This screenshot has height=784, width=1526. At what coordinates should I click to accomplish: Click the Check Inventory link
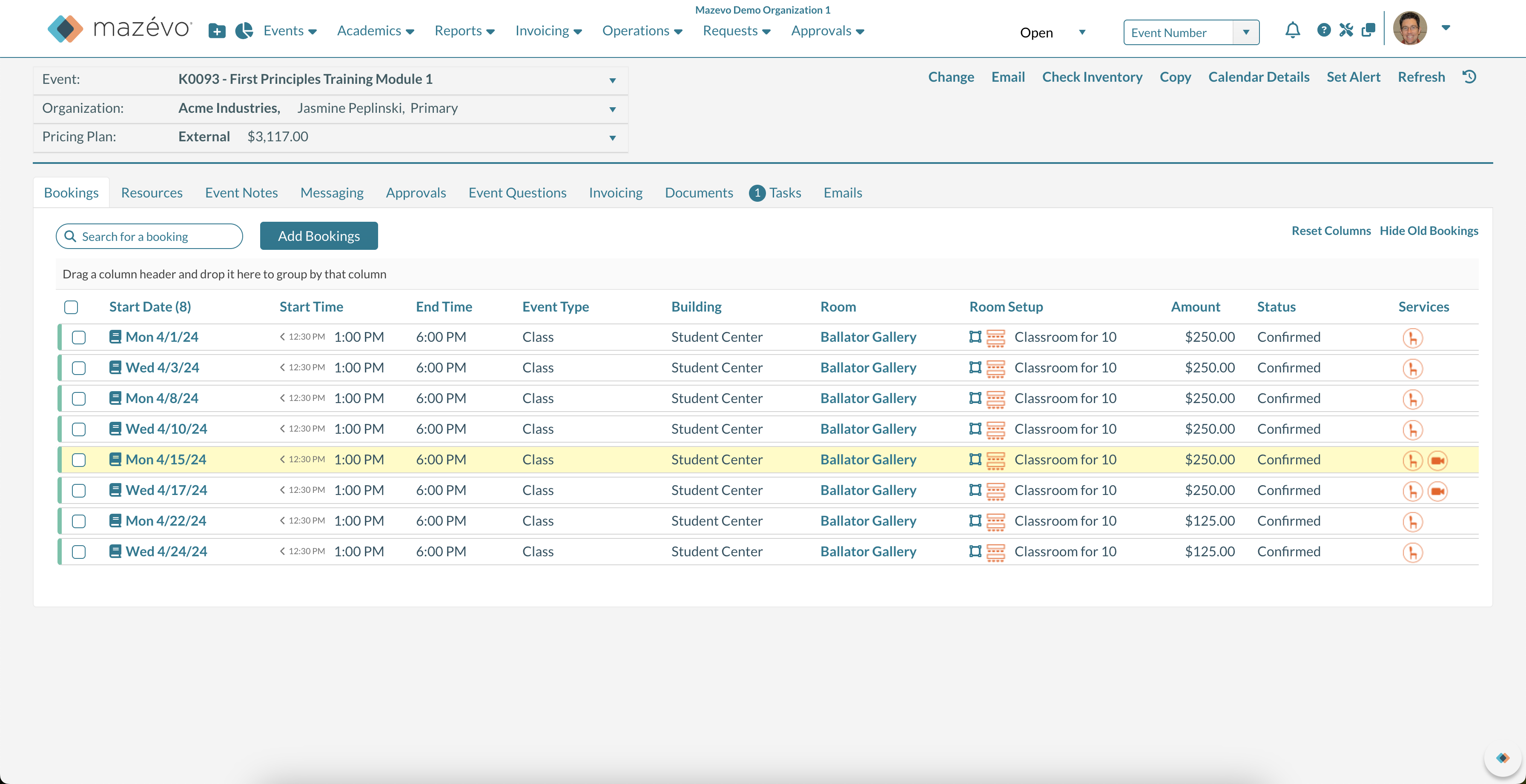click(1092, 77)
